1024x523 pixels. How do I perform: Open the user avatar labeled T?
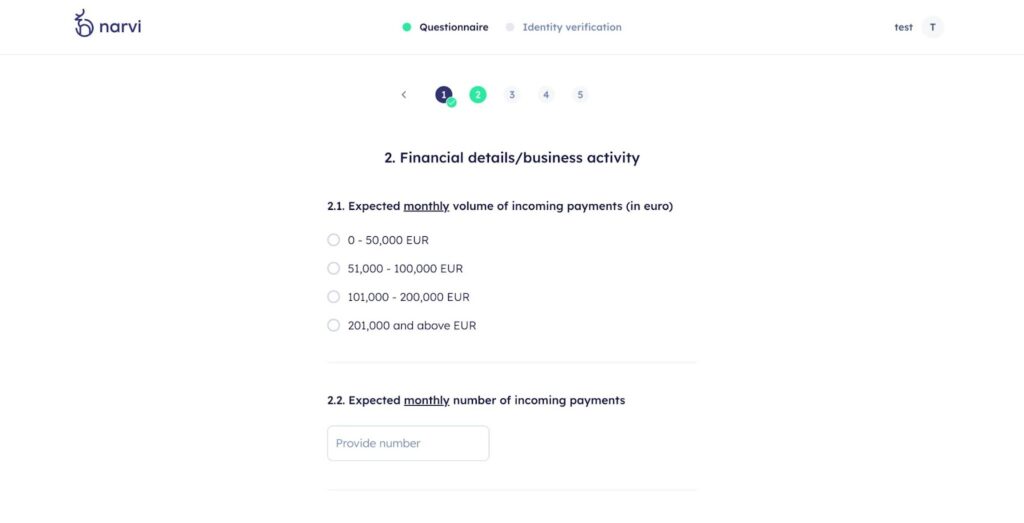coord(932,27)
